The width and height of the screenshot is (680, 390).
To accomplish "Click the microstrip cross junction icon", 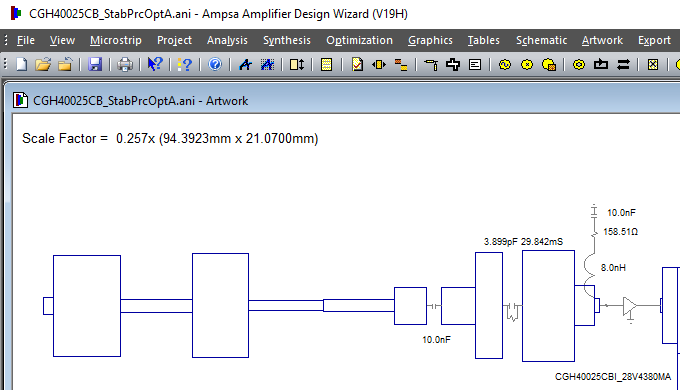I will [x=453, y=65].
